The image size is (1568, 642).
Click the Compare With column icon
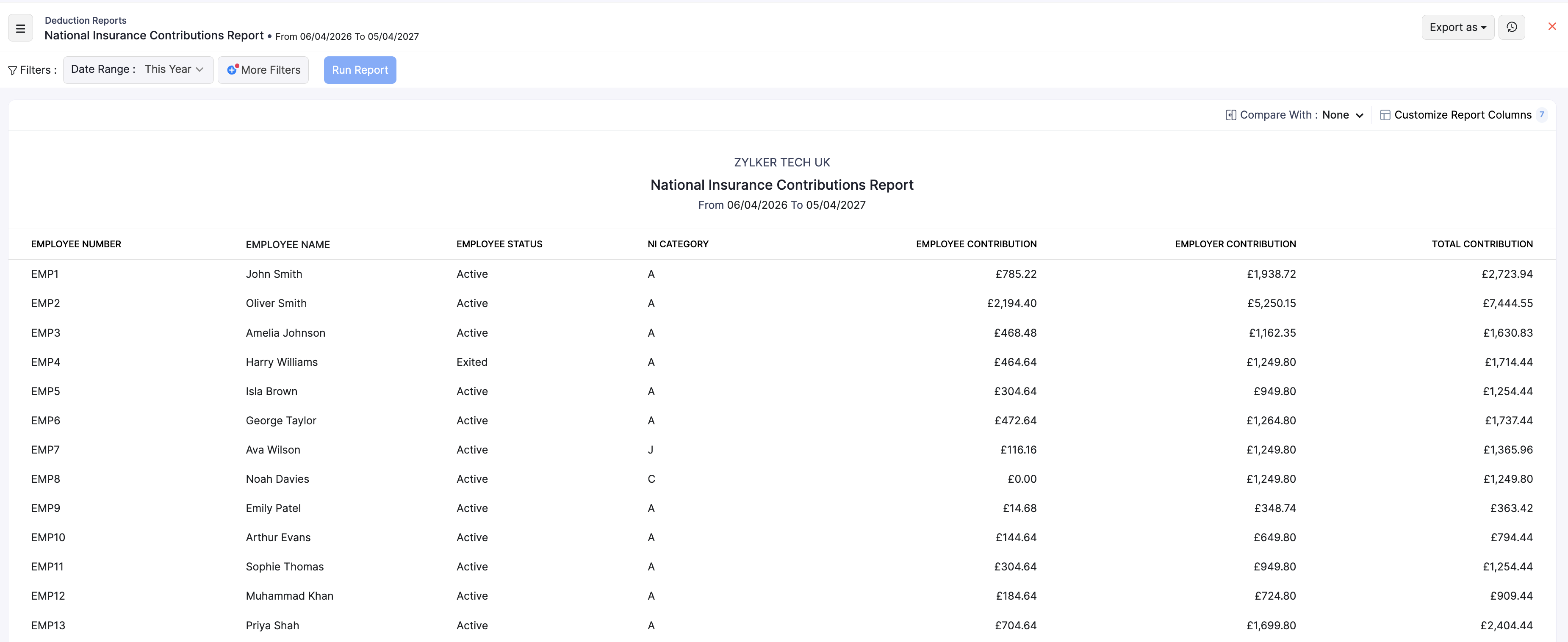1230,115
